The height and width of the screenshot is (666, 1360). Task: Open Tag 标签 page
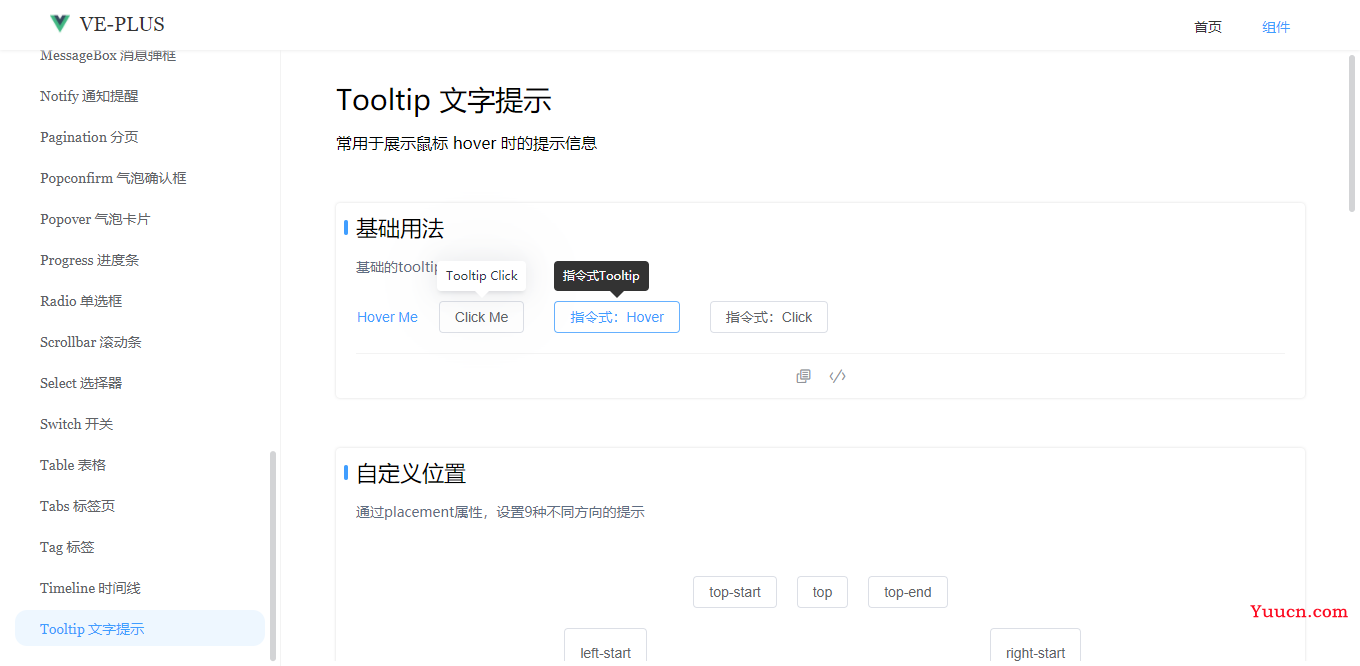(x=67, y=547)
